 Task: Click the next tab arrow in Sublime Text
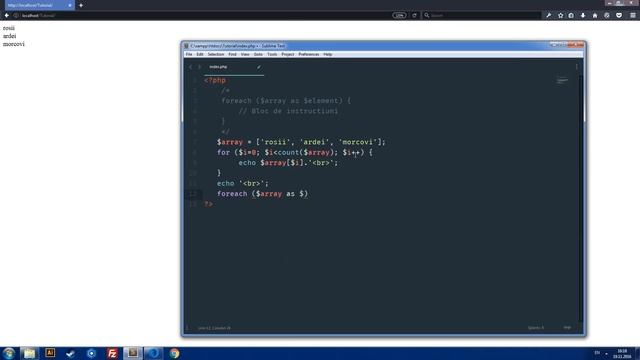coord(199,67)
